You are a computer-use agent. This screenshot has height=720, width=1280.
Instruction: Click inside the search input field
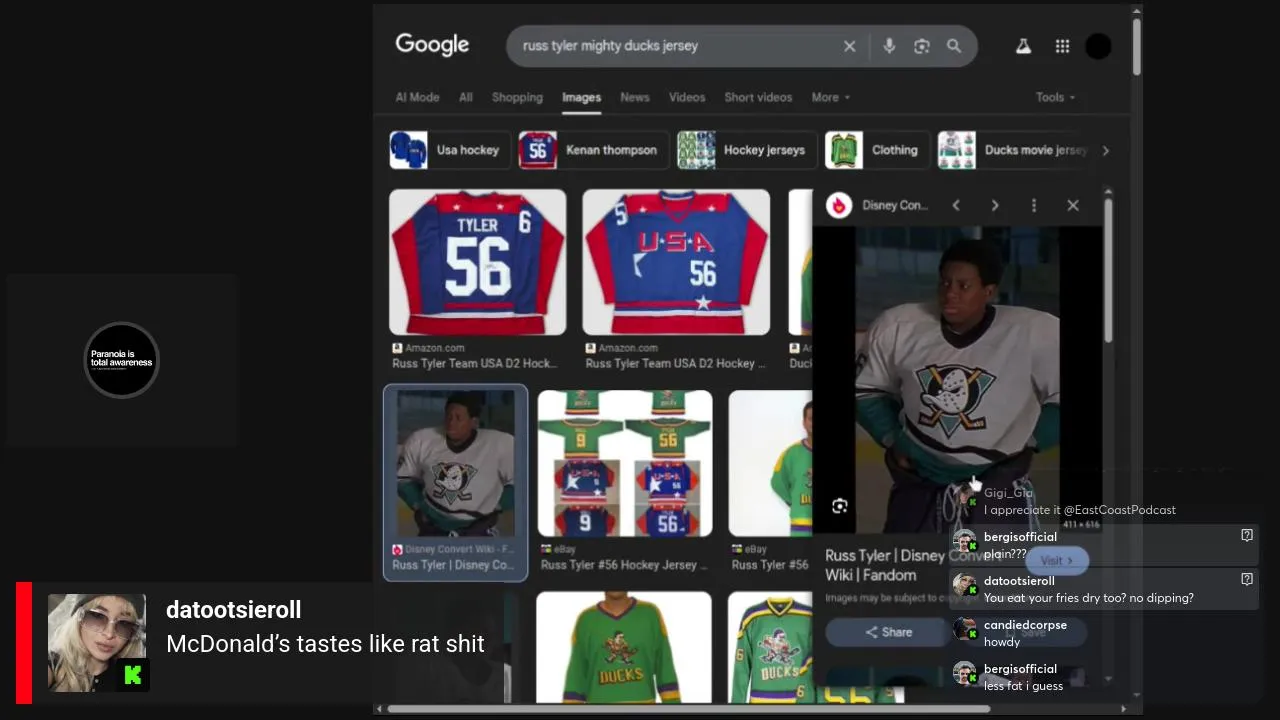(675, 46)
